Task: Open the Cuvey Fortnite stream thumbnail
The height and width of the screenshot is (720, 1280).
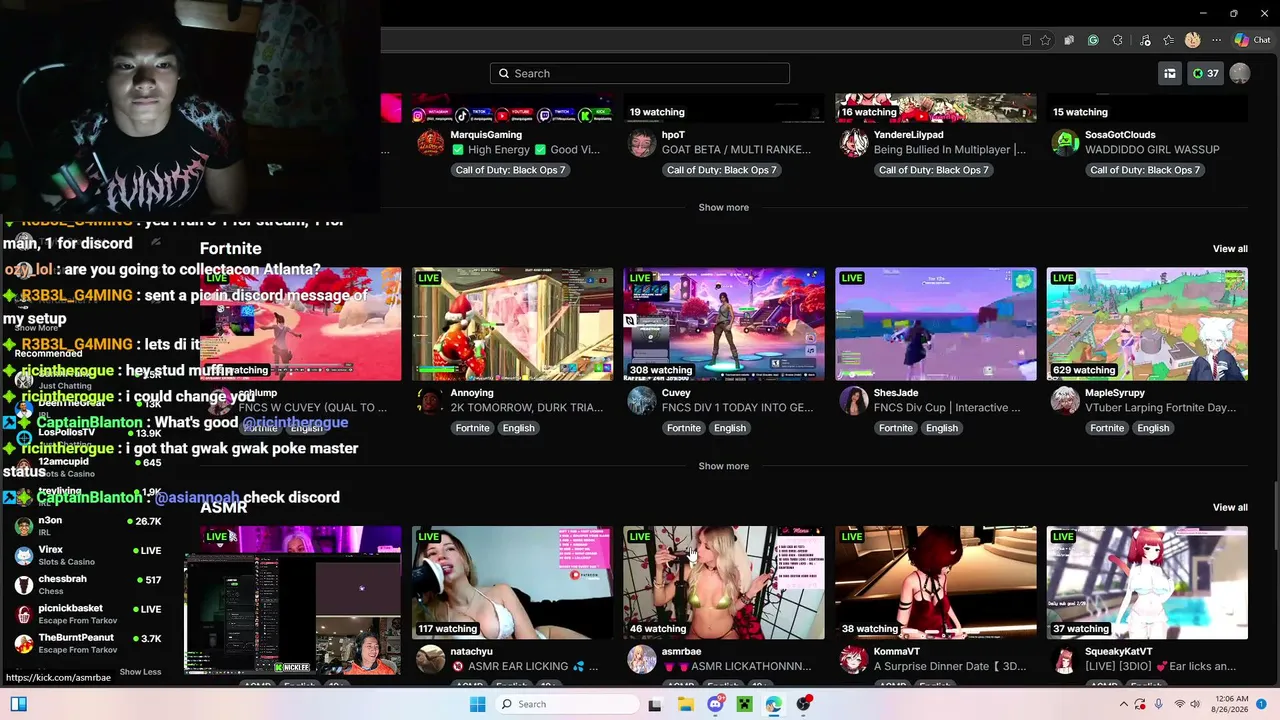Action: tap(724, 324)
